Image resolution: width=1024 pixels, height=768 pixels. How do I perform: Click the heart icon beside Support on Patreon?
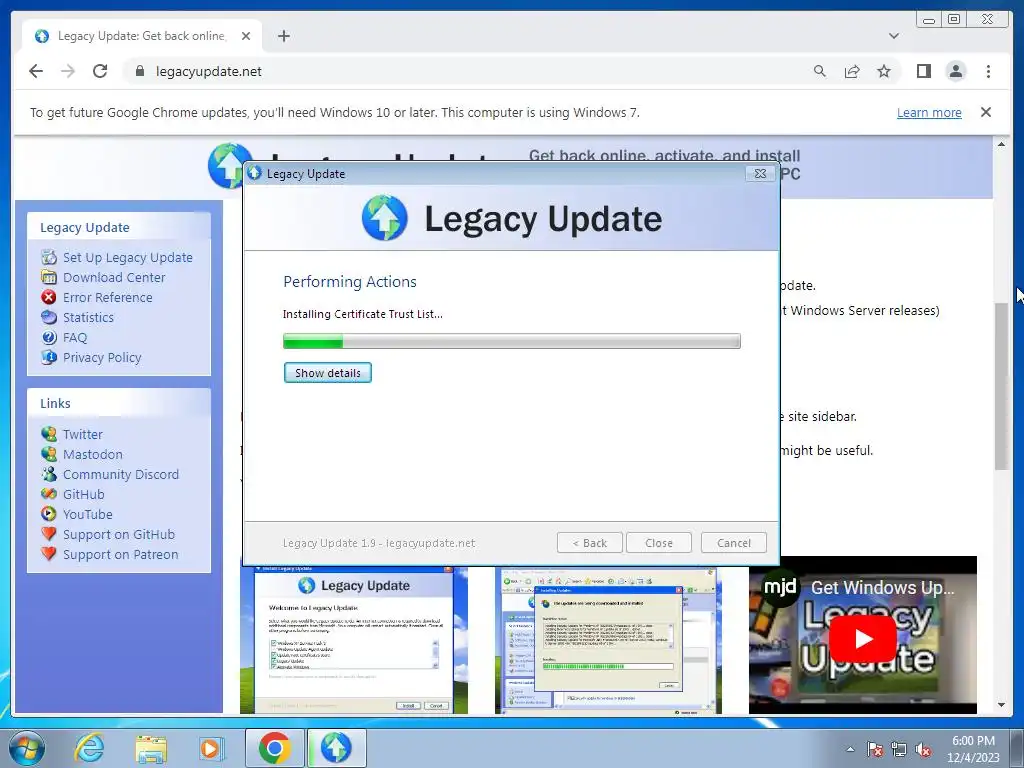[49, 554]
